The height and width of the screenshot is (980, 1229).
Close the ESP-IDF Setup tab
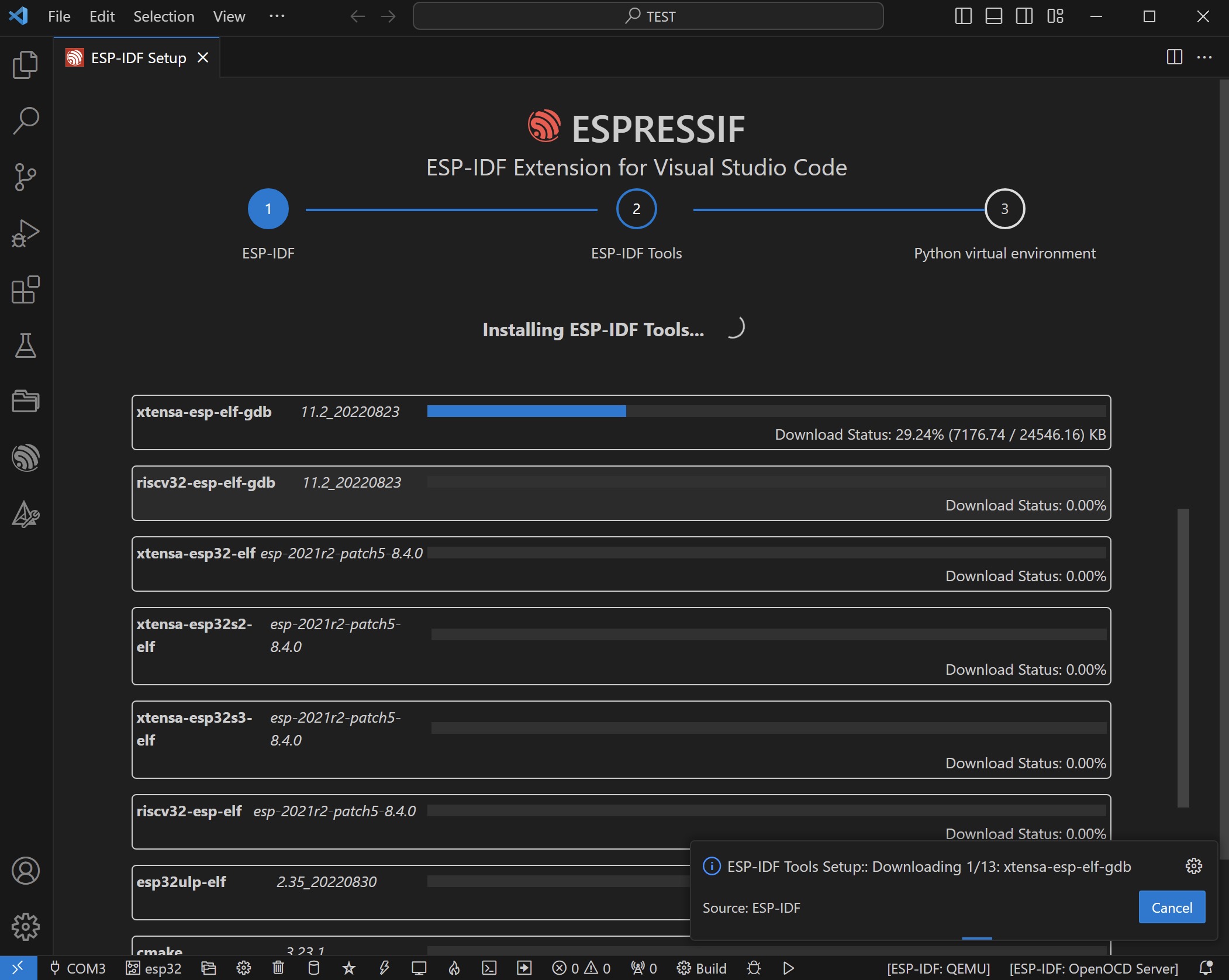[x=203, y=58]
